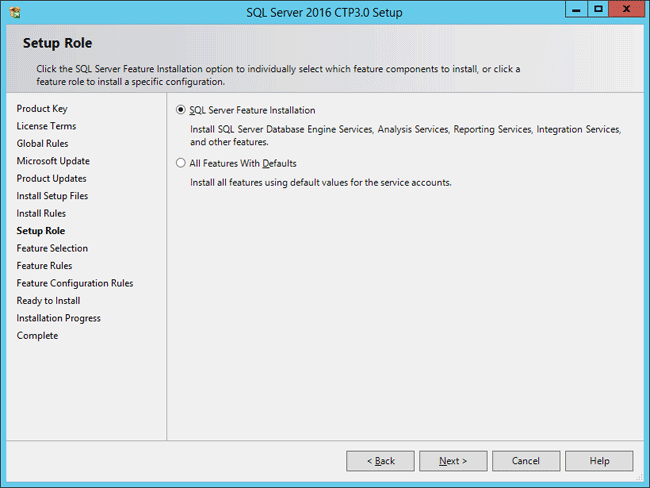Proceed with the Next button

(x=453, y=461)
